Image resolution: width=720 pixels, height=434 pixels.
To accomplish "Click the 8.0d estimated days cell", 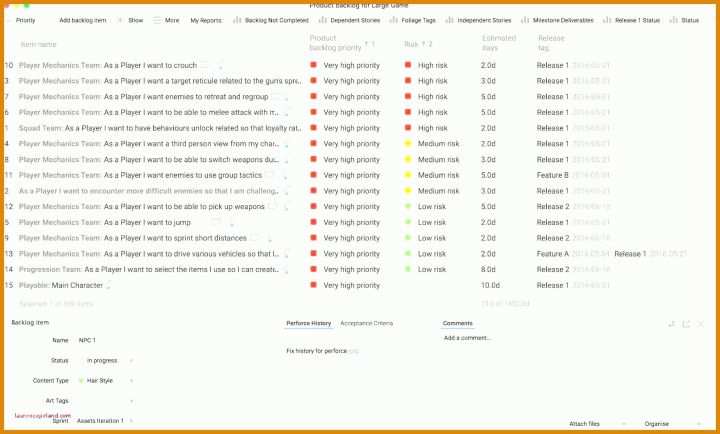I will click(488, 270).
